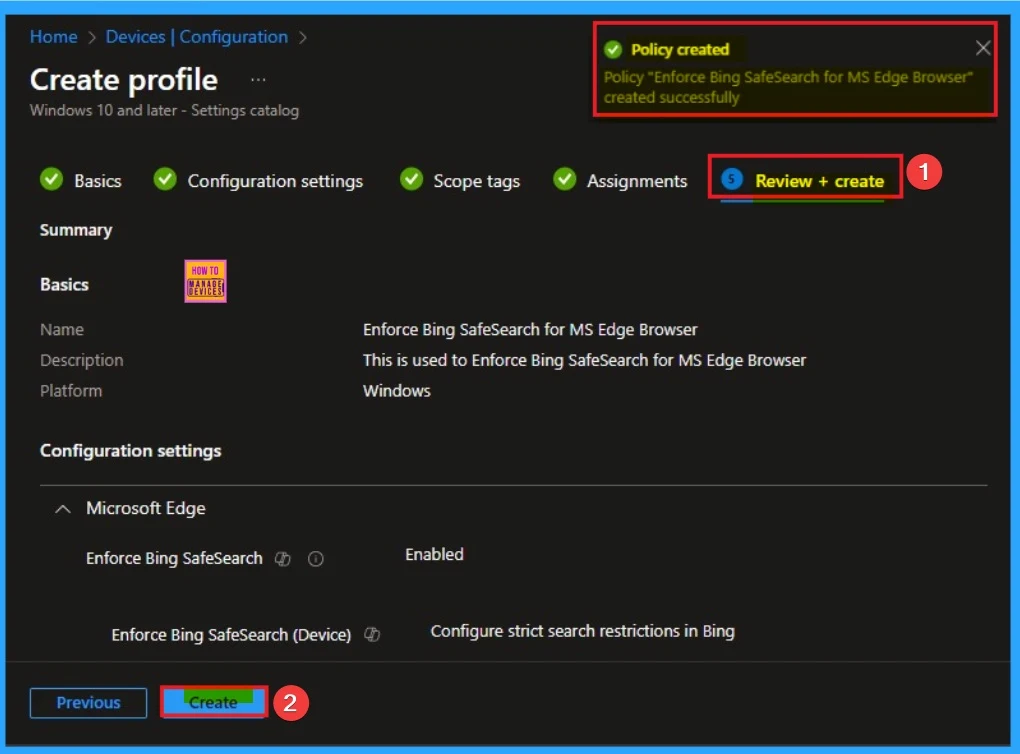Dismiss the Policy created notification
This screenshot has width=1020, height=754.
point(983,48)
